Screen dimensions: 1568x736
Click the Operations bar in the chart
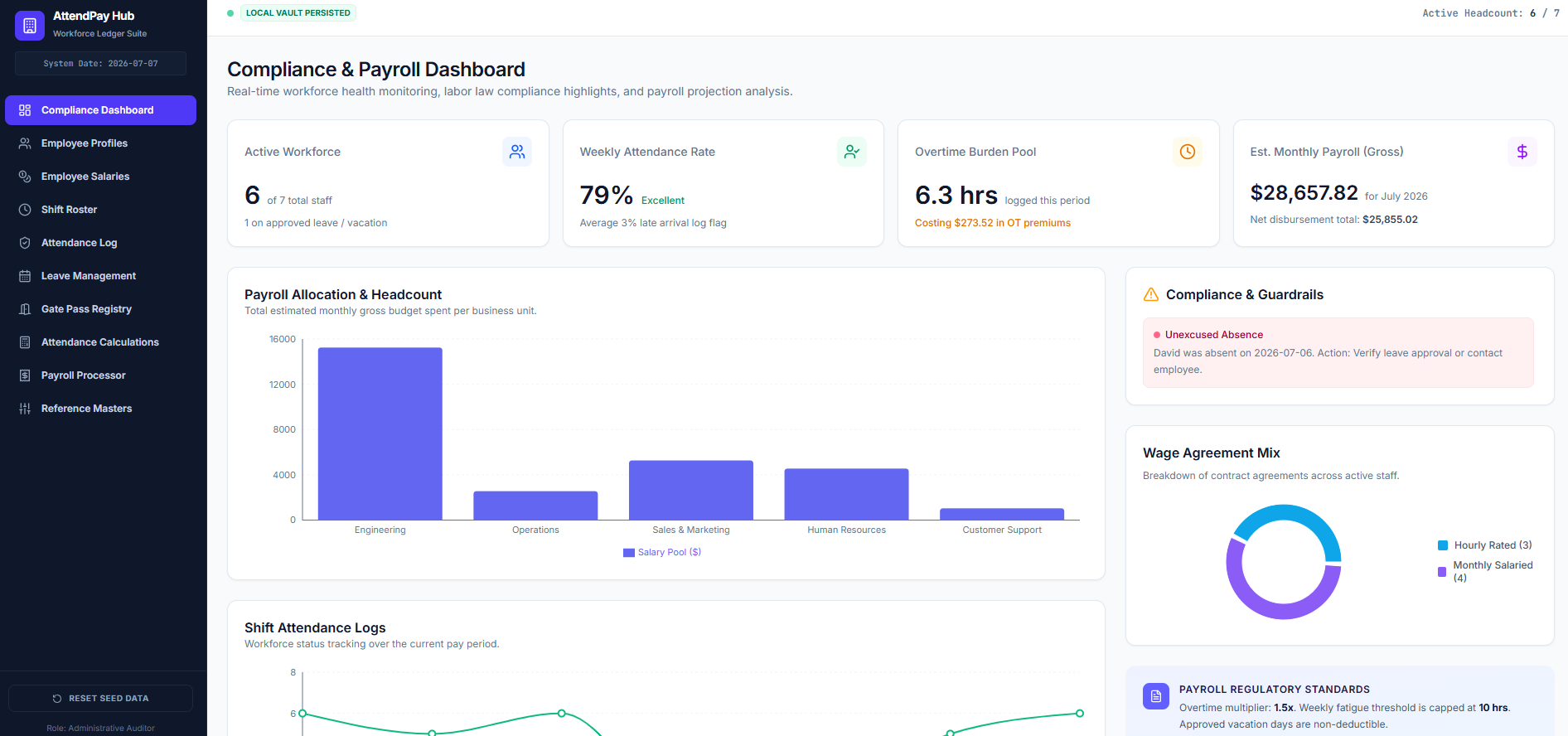coord(535,506)
